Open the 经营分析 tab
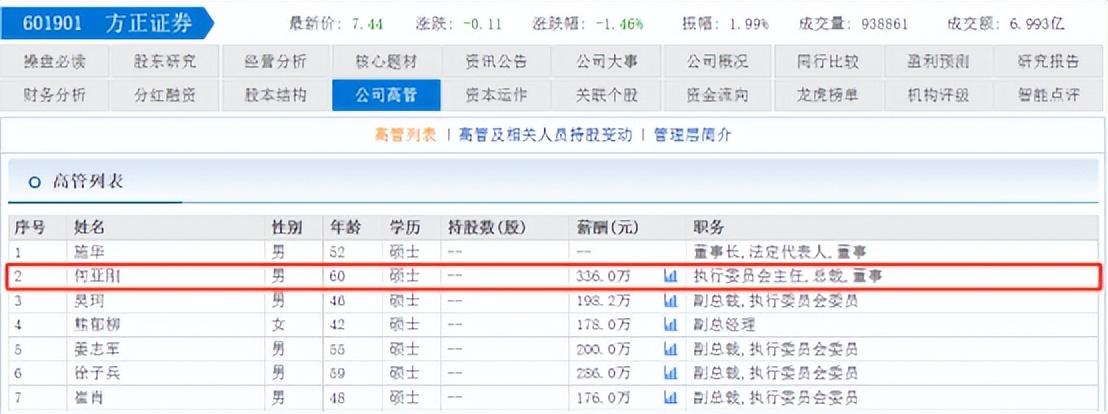Image resolution: width=1108 pixels, height=414 pixels. (x=276, y=61)
